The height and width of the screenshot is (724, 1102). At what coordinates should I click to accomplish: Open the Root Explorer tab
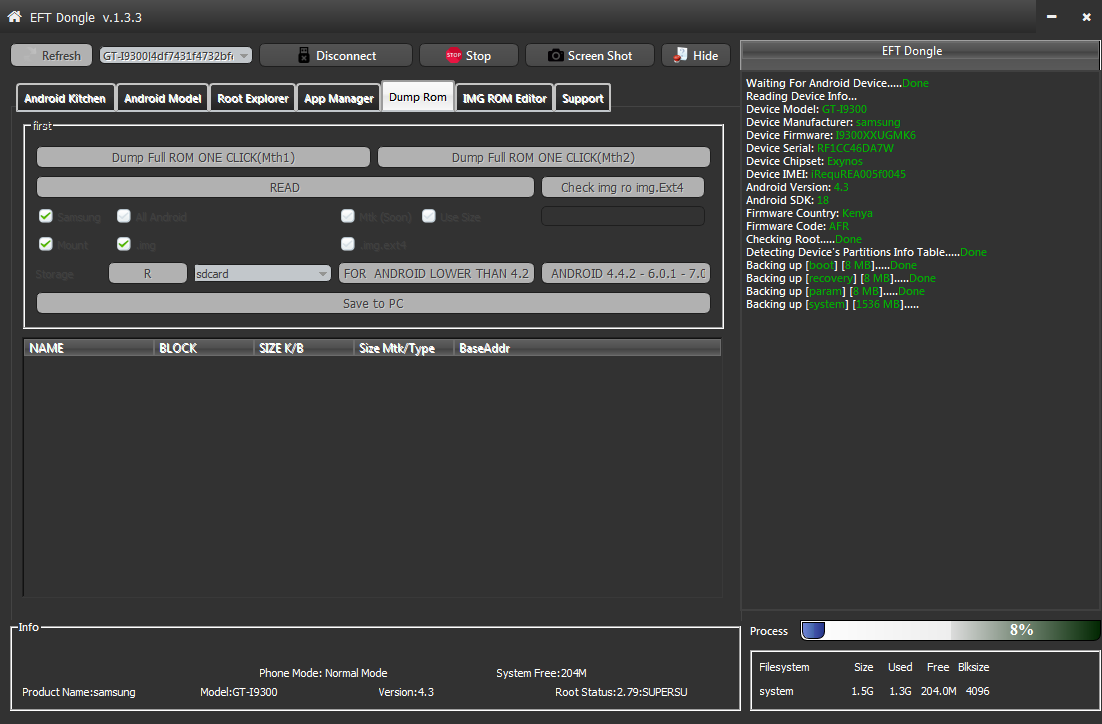coord(252,98)
